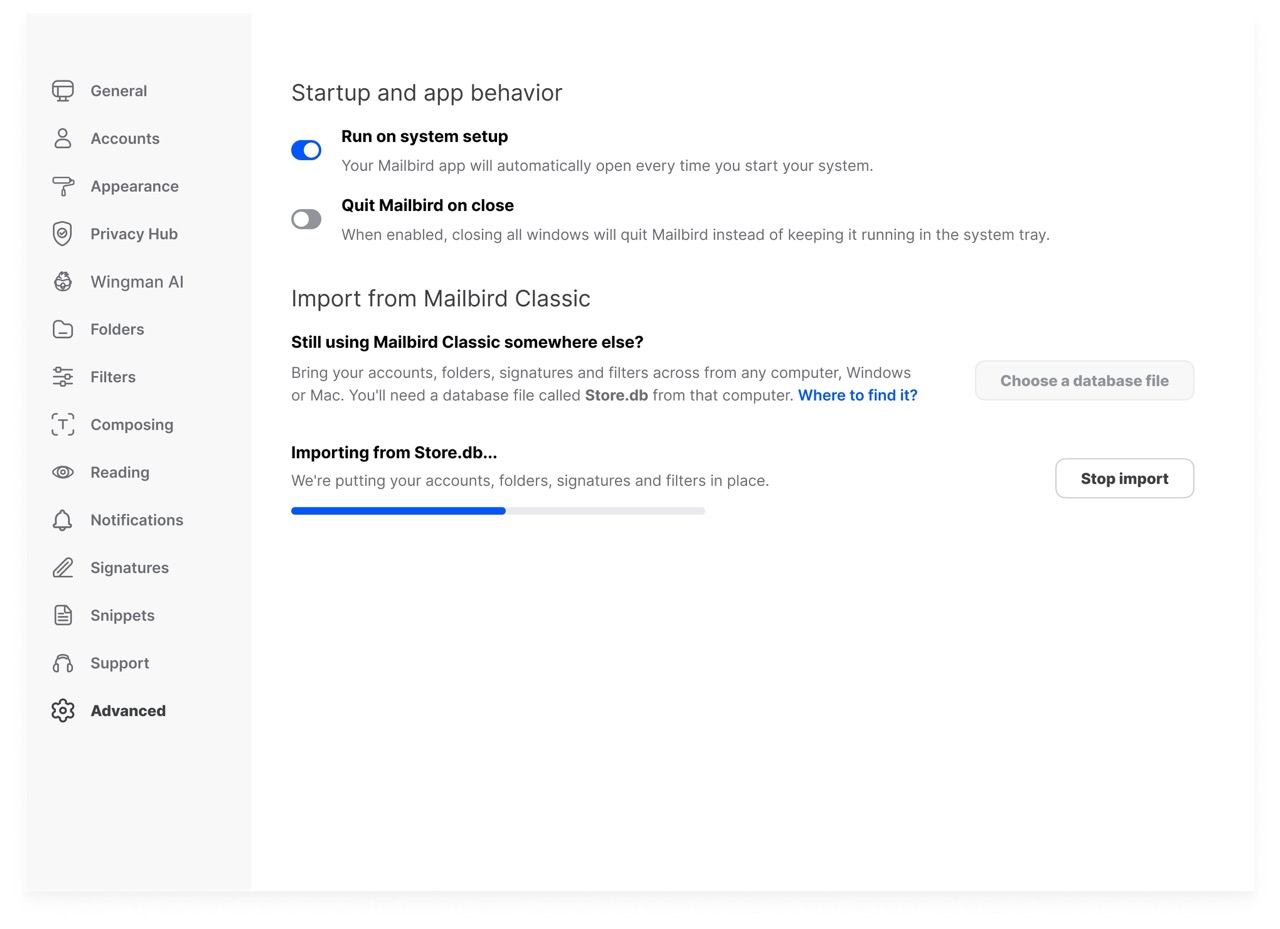Open the Composing settings label
Viewport: 1280px width, 929px height.
(132, 425)
